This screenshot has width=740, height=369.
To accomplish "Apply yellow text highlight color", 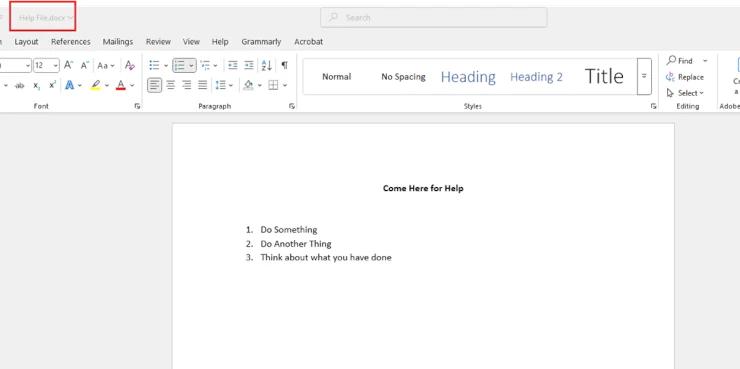I will pyautogui.click(x=96, y=85).
